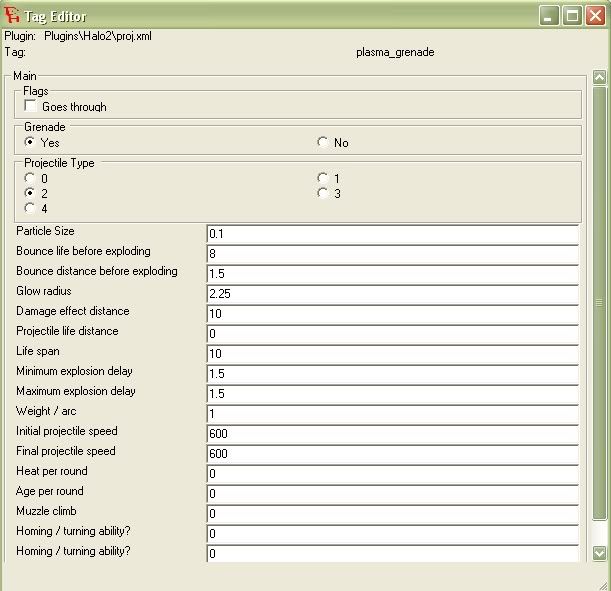
Task: Enable the Goes through flag checkbox
Action: point(30,106)
